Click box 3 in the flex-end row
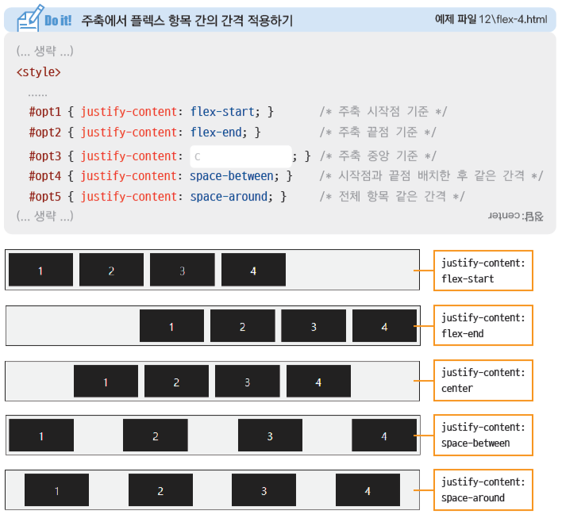The width and height of the screenshot is (562, 518). 314,325
